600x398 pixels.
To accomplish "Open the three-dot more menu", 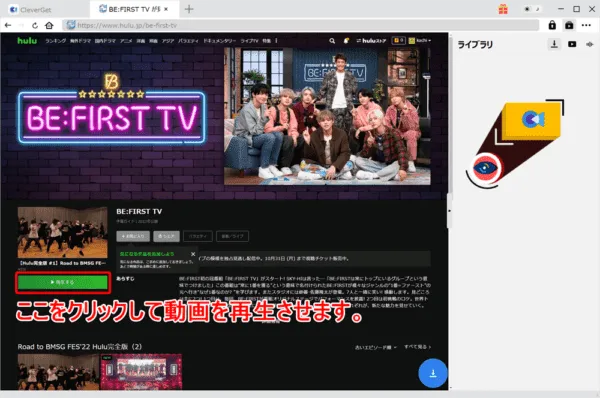I will click(586, 25).
